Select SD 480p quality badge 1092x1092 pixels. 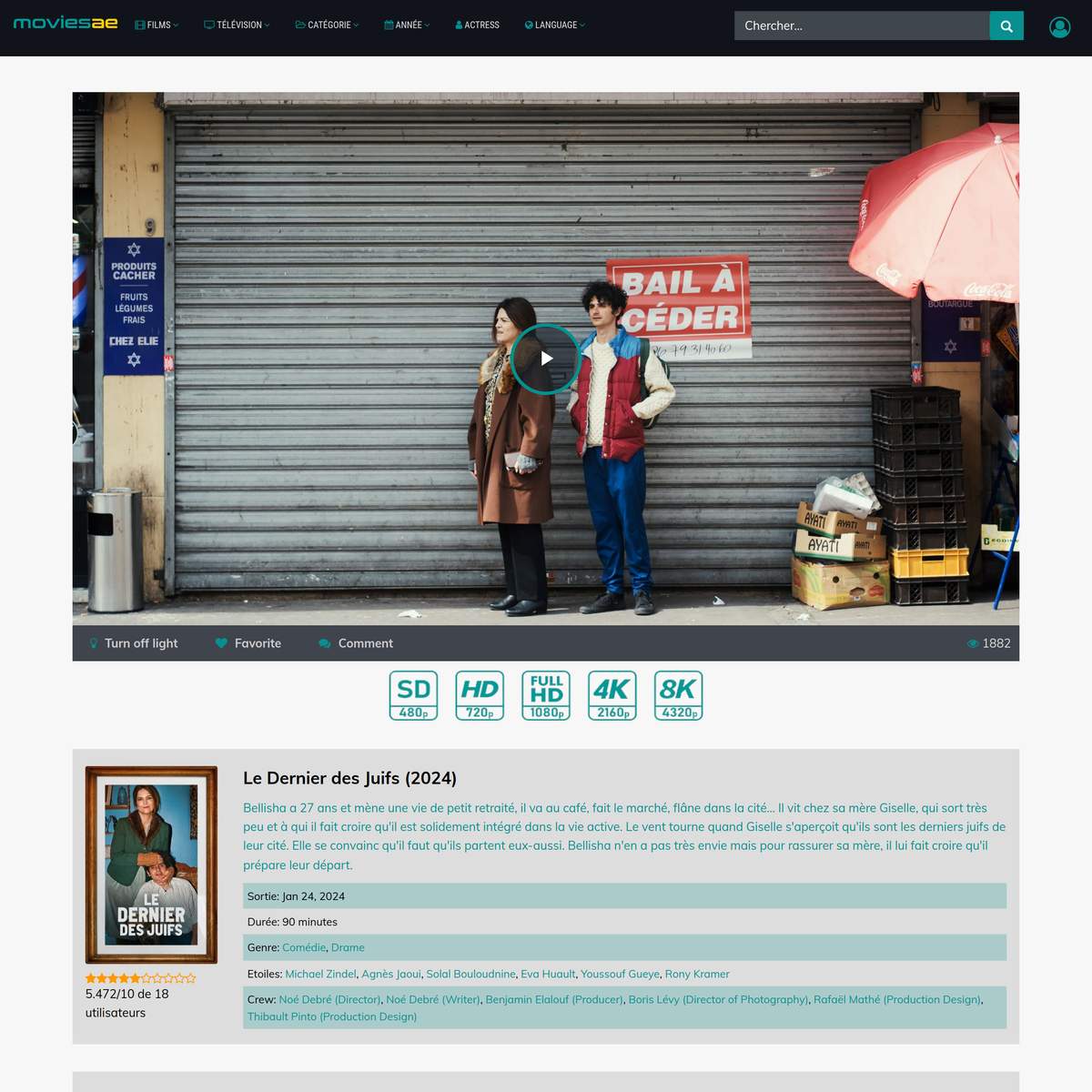(414, 696)
